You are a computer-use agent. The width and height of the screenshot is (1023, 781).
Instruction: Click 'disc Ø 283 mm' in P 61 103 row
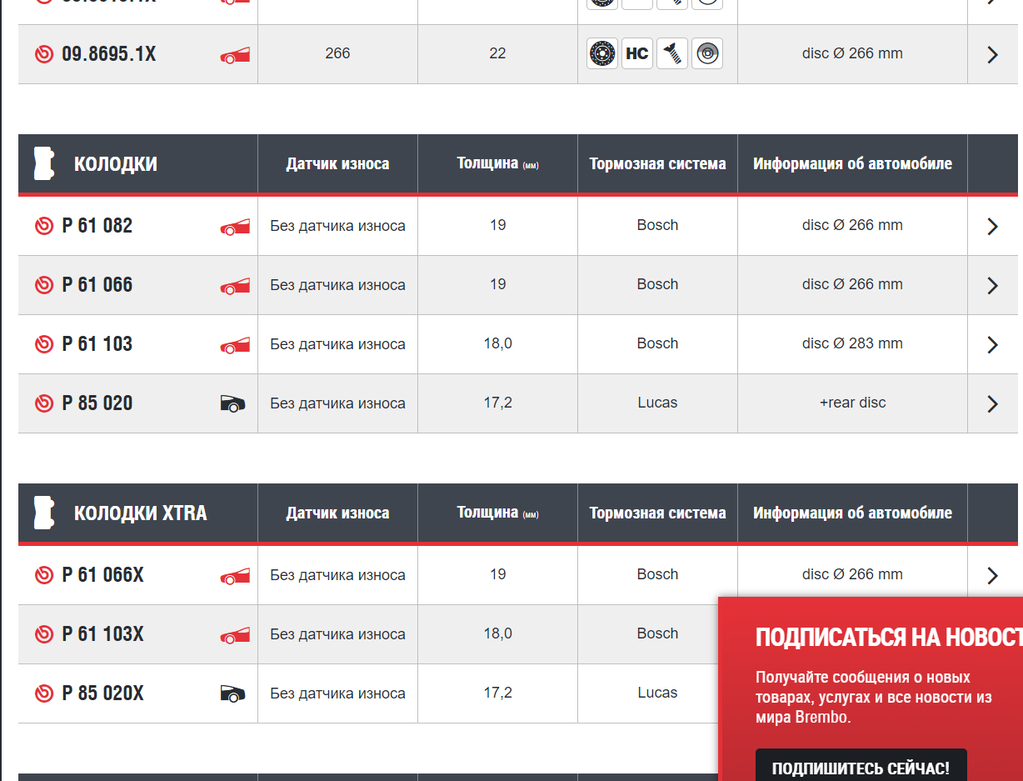(852, 344)
